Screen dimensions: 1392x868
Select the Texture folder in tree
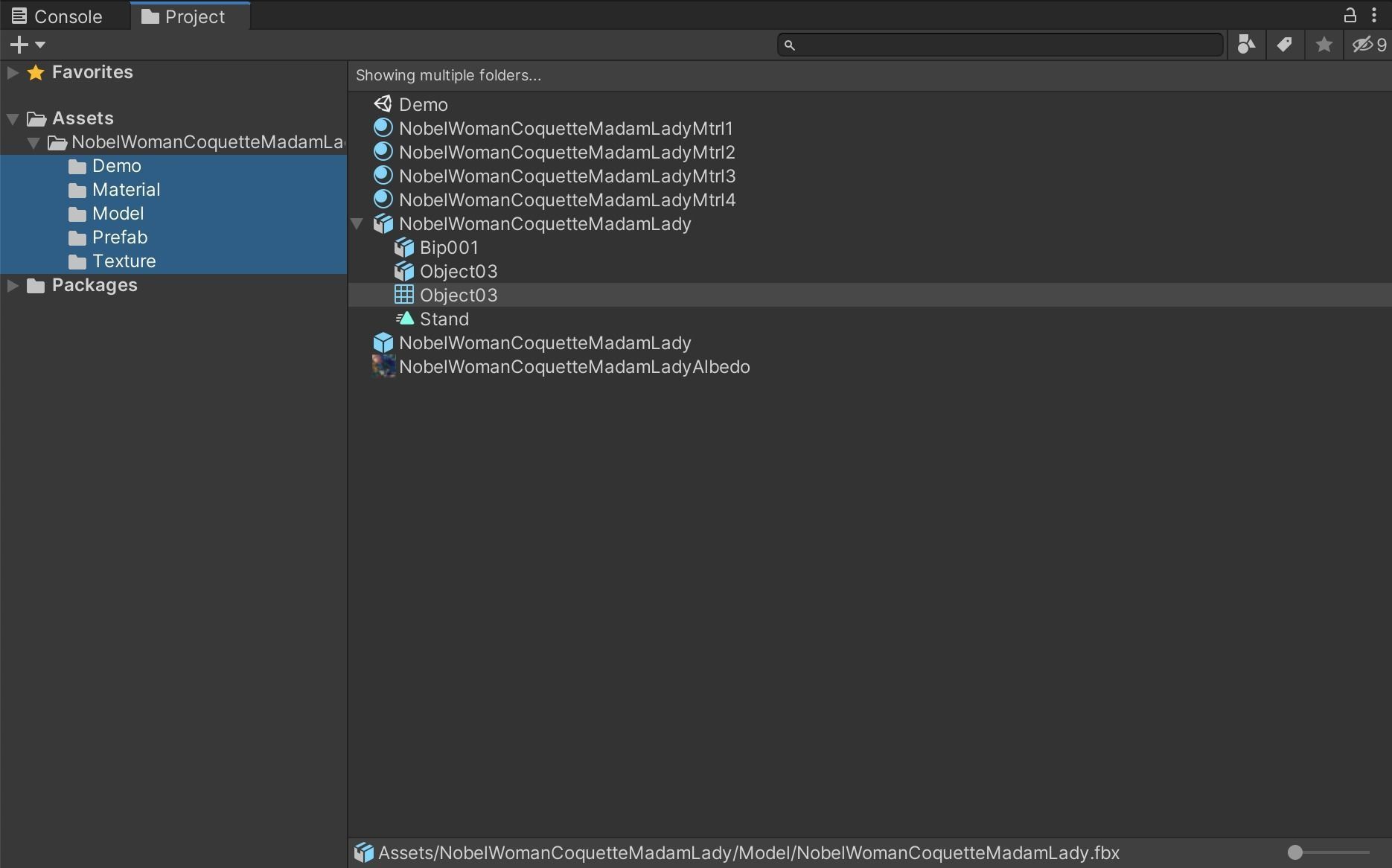[x=173, y=261]
